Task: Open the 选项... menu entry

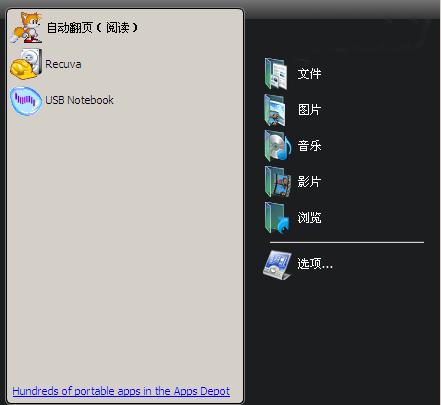Action: [315, 264]
